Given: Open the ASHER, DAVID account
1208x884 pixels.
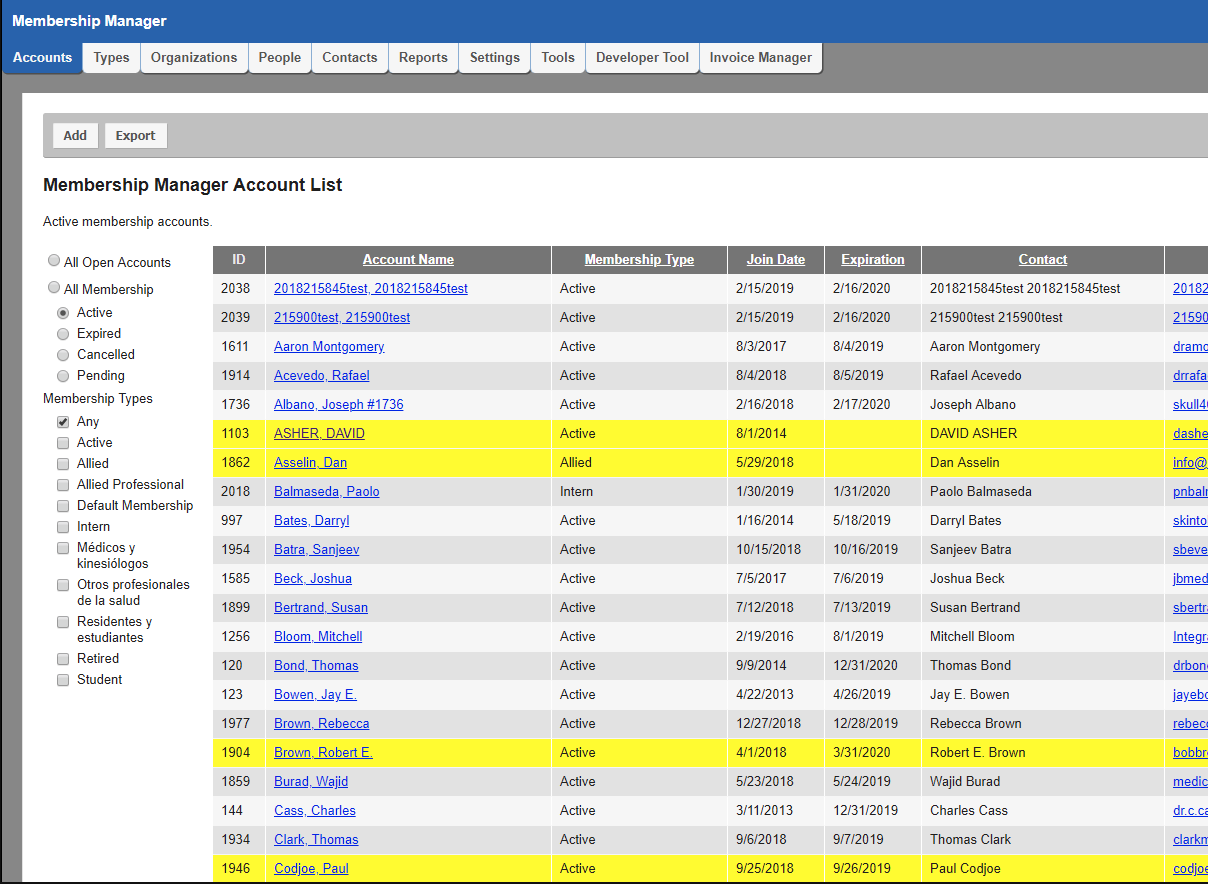Looking at the screenshot, I should [319, 434].
